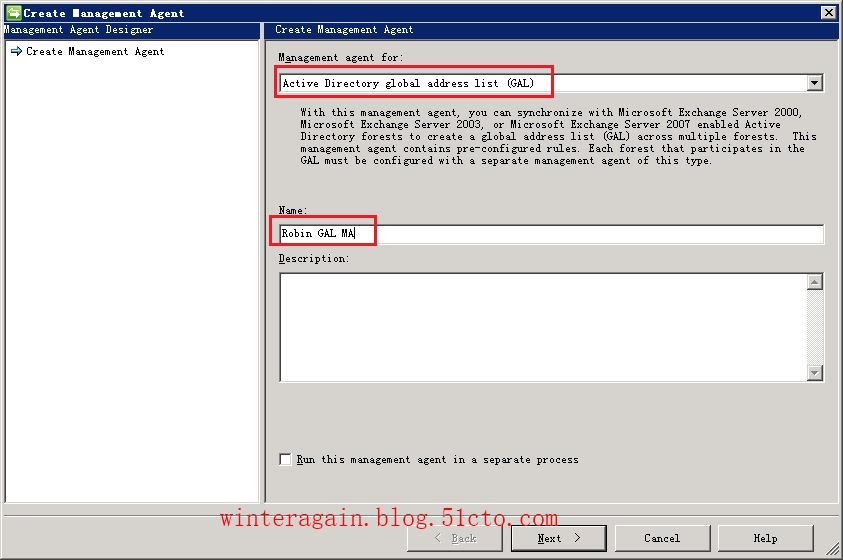Enable Run this management agent in a separate process

click(x=285, y=460)
